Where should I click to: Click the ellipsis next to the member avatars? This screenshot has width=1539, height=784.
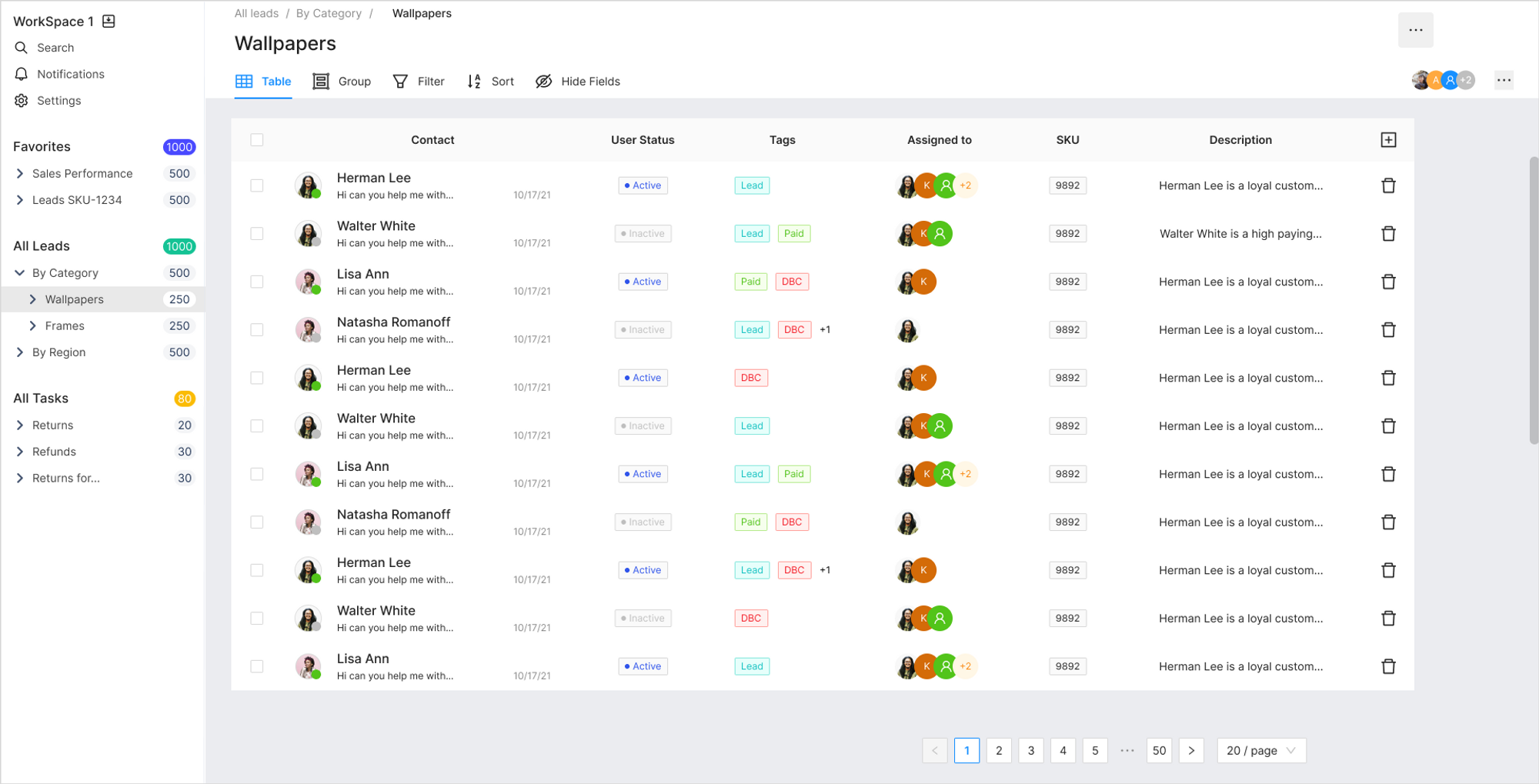point(1504,80)
